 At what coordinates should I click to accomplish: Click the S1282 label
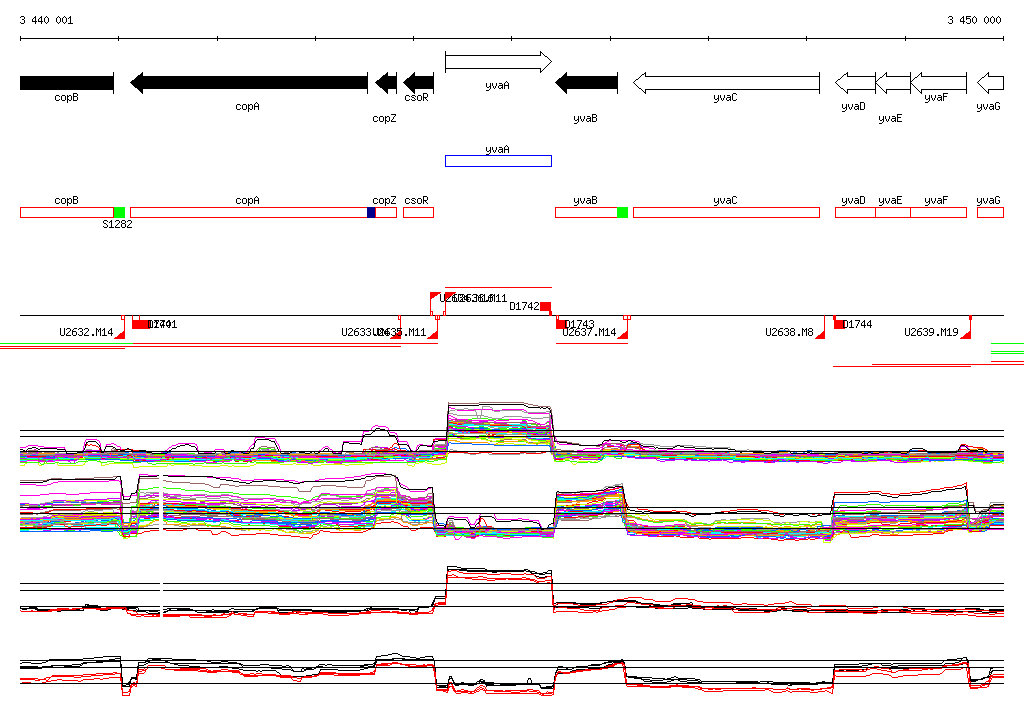118,224
